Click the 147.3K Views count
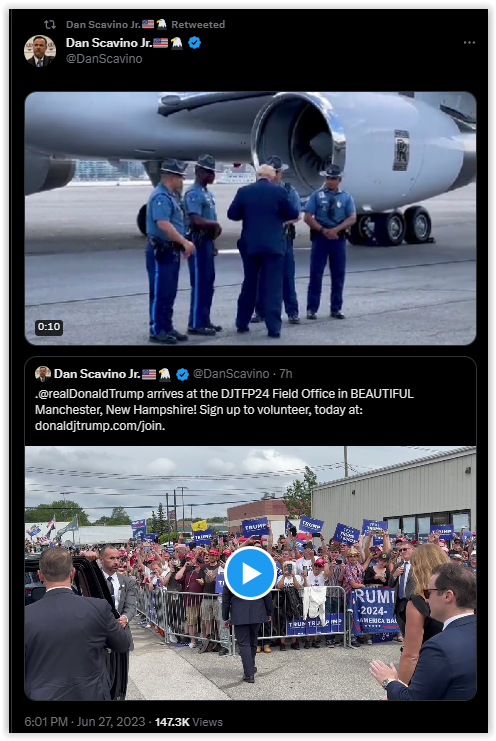The height and width of the screenshot is (741, 496). click(x=188, y=722)
